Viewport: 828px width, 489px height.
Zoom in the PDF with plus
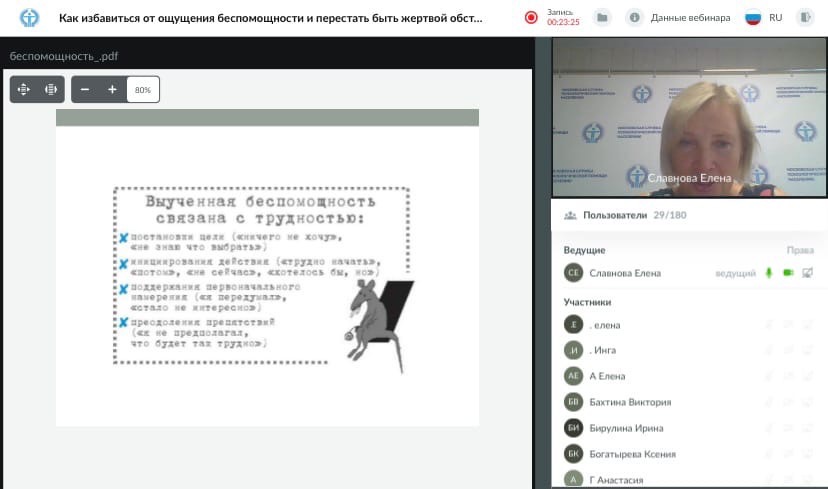coord(112,89)
